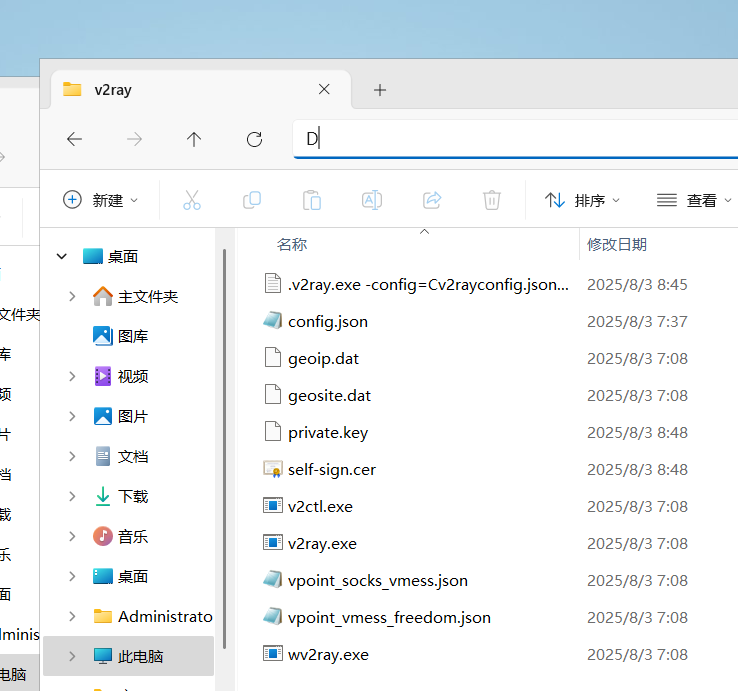The image size is (738, 691).
Task: Open 主文件夹 in the sidebar
Action: click(136, 297)
